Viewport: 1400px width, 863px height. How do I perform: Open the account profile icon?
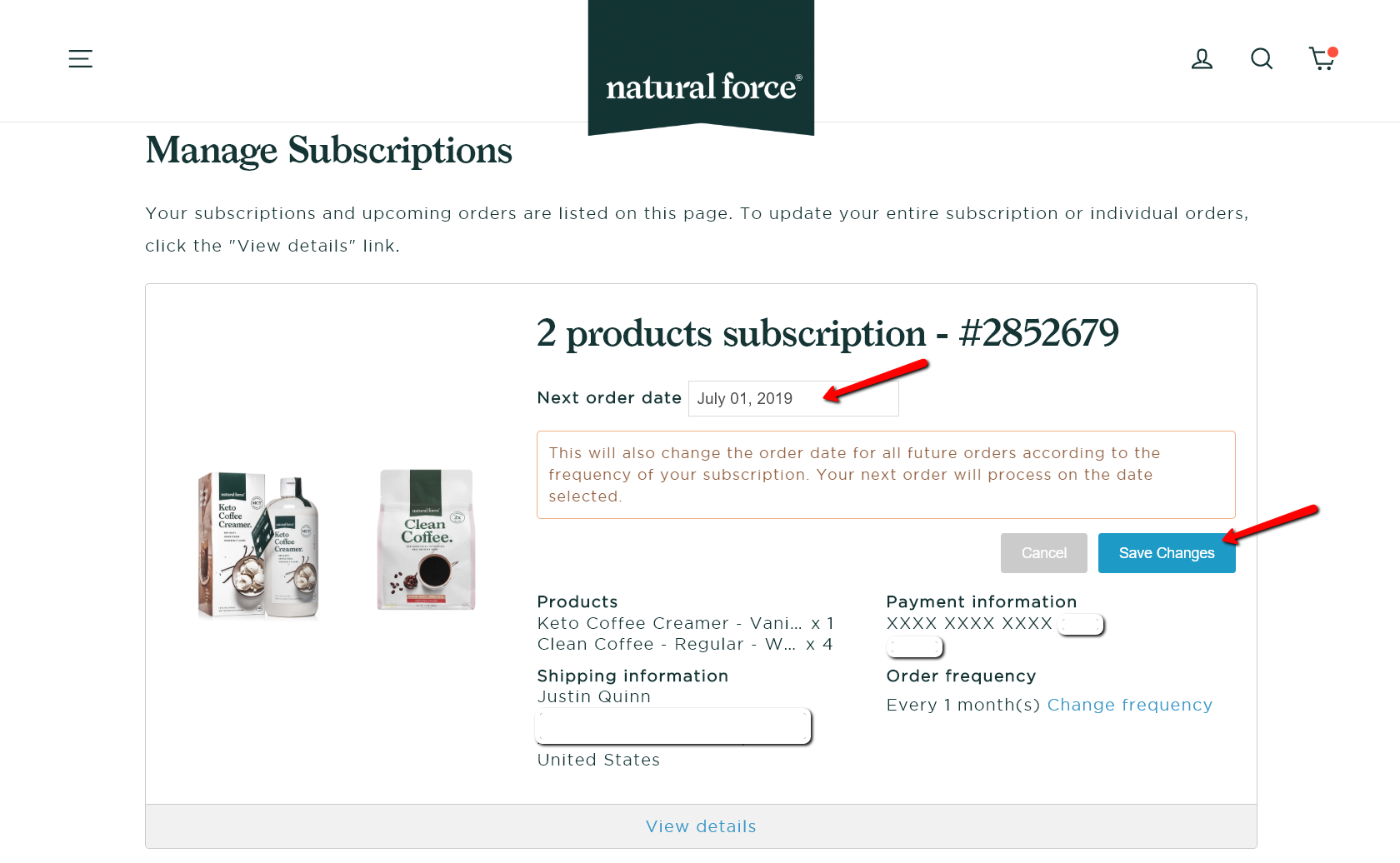pos(1202,58)
